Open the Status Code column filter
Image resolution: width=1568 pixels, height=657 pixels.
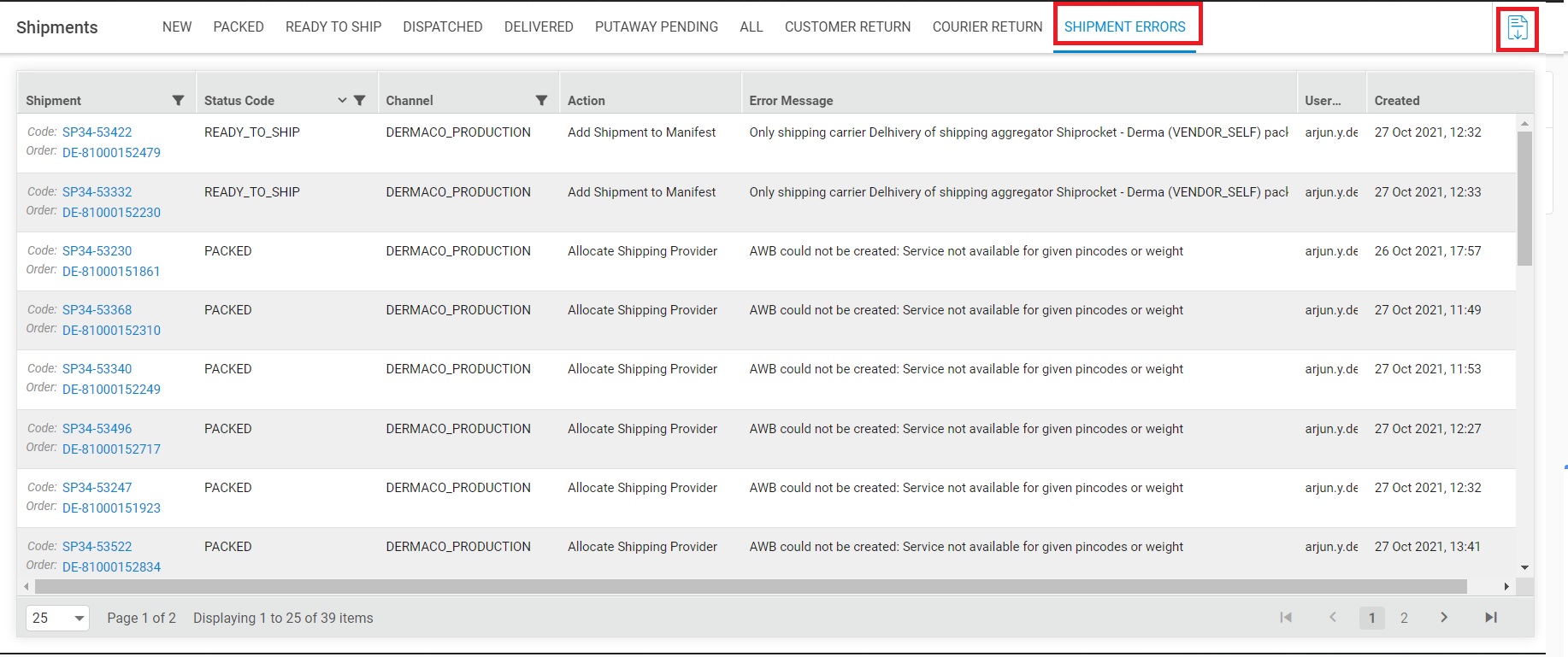(x=360, y=101)
